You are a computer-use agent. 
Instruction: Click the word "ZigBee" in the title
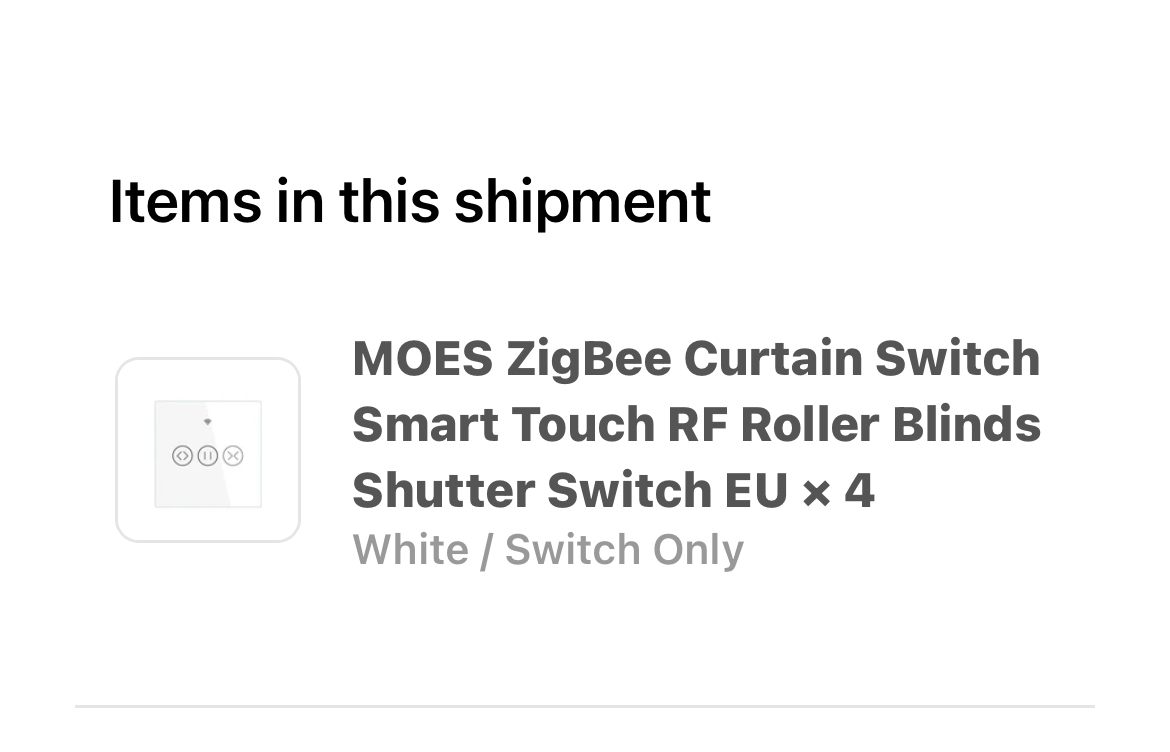point(588,359)
